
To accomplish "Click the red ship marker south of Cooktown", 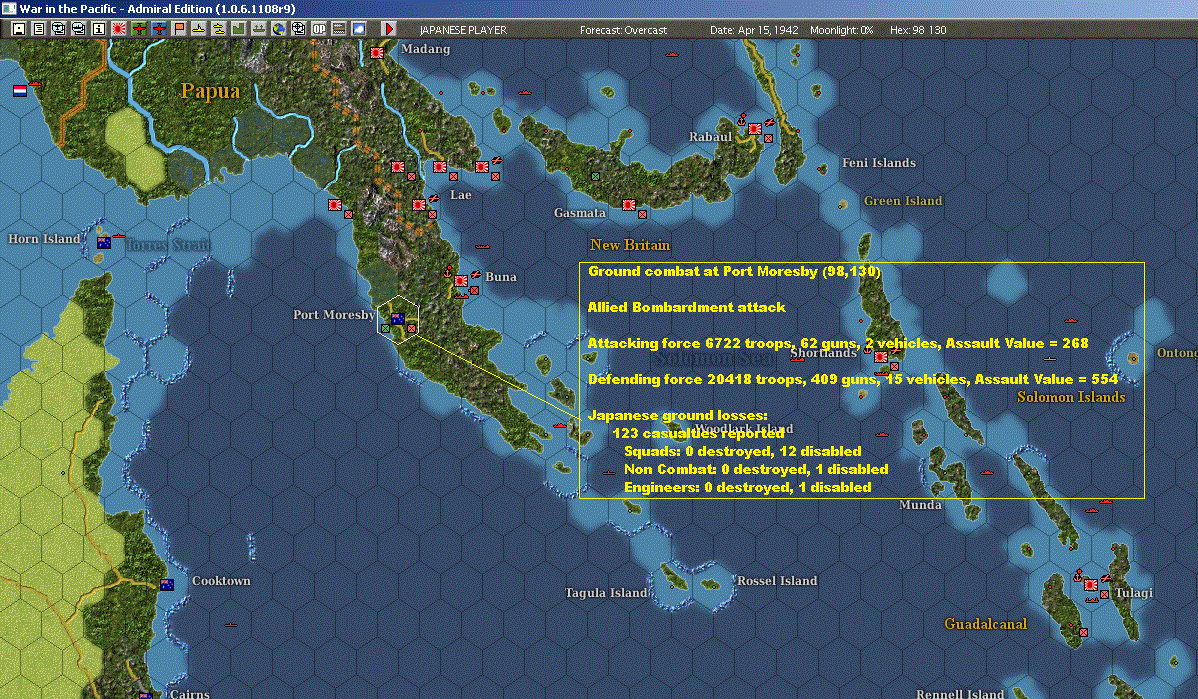I will [231, 625].
